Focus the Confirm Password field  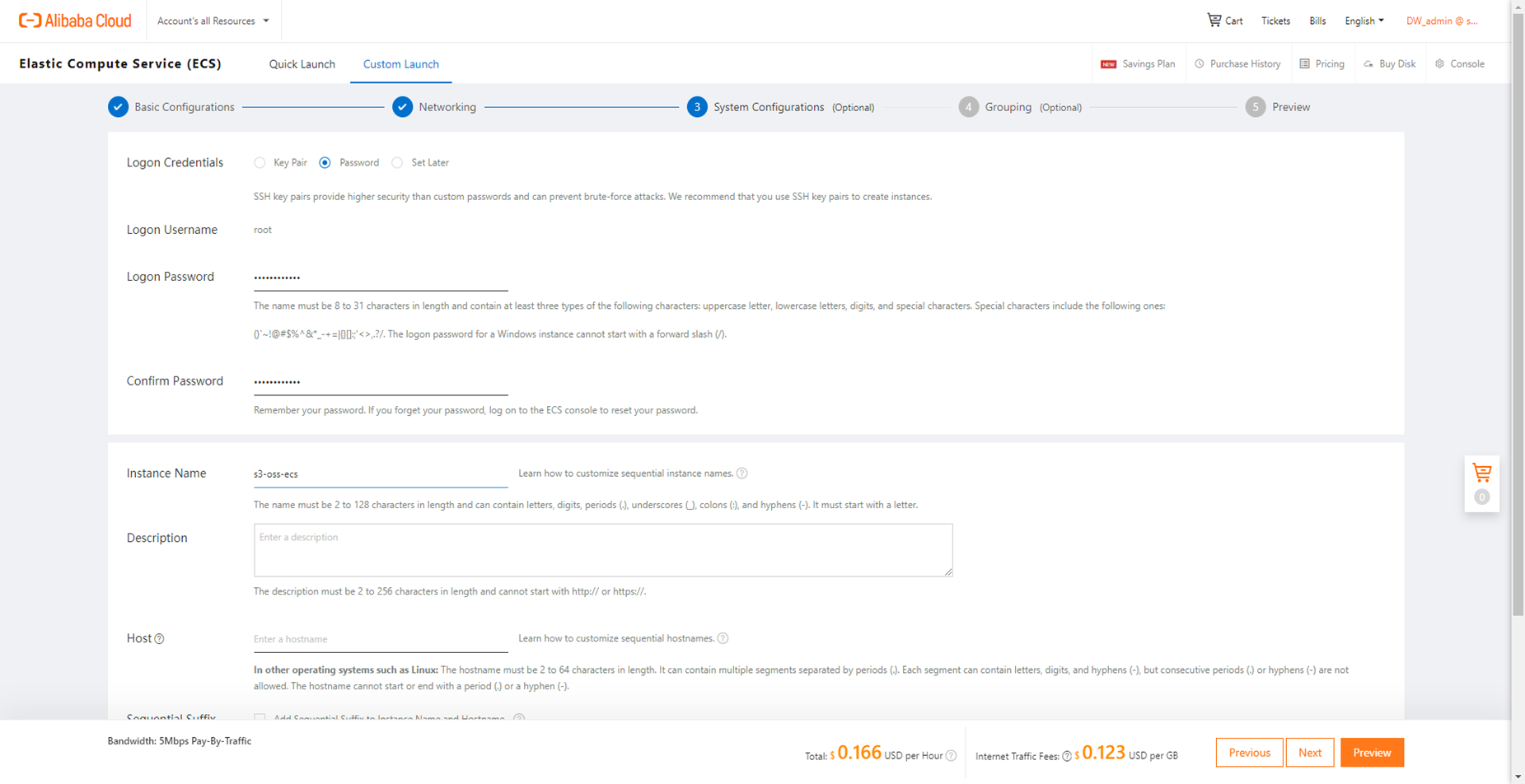pos(381,382)
